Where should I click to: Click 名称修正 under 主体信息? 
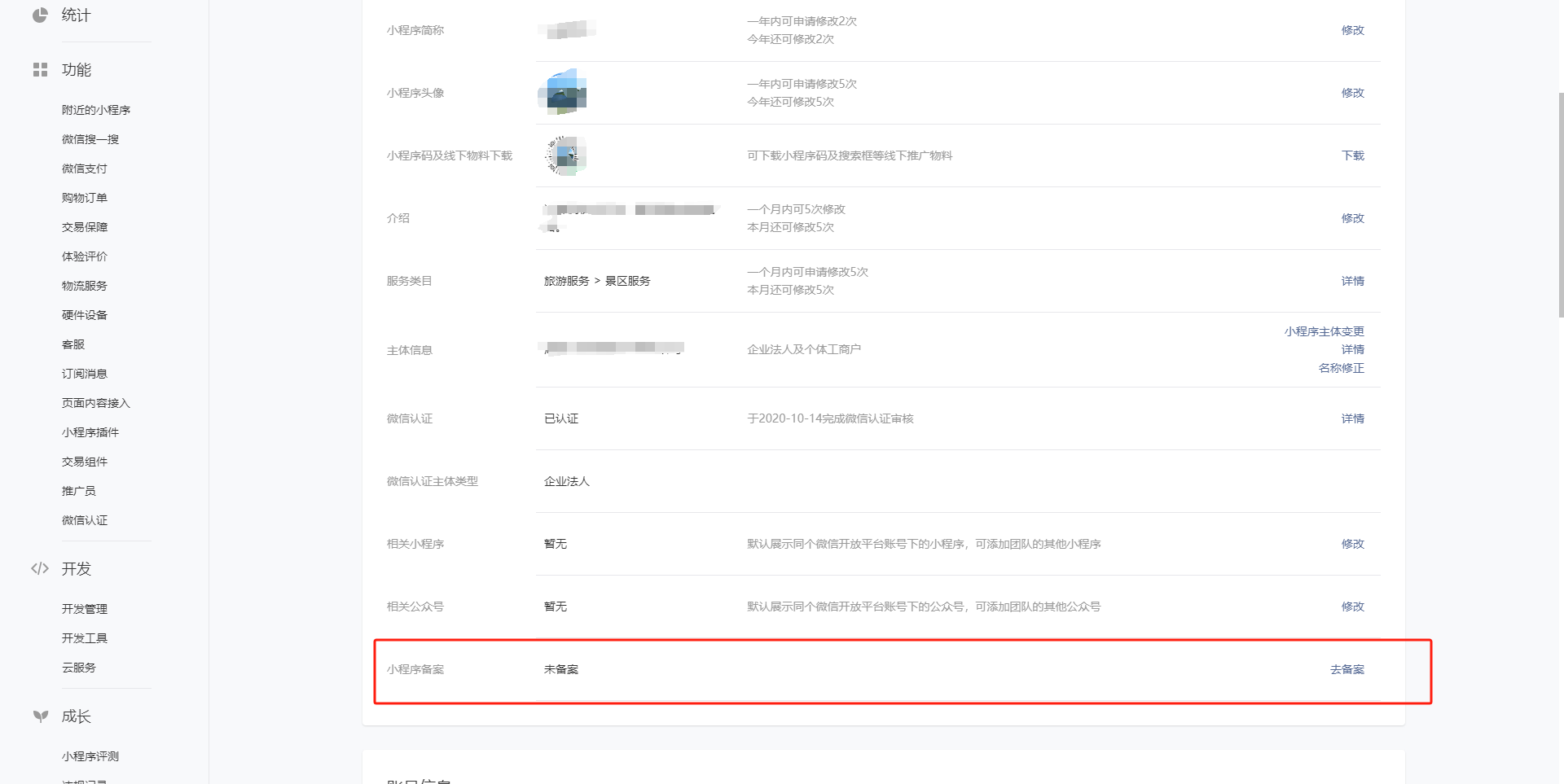point(1341,368)
